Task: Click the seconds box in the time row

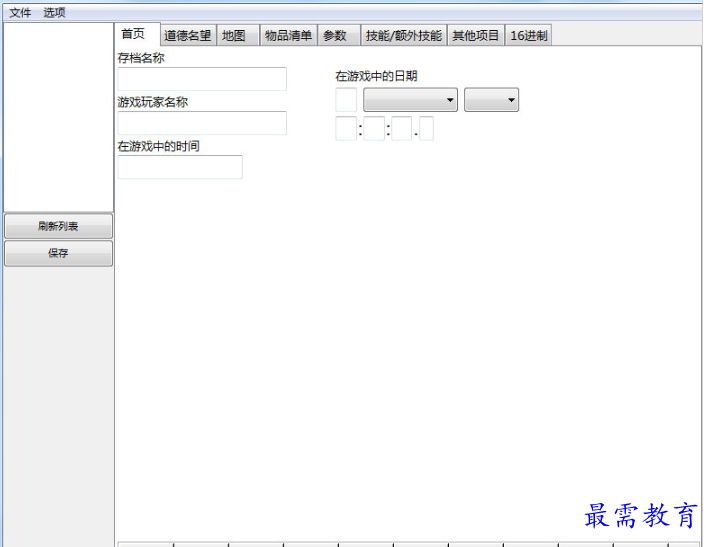Action: click(x=402, y=128)
